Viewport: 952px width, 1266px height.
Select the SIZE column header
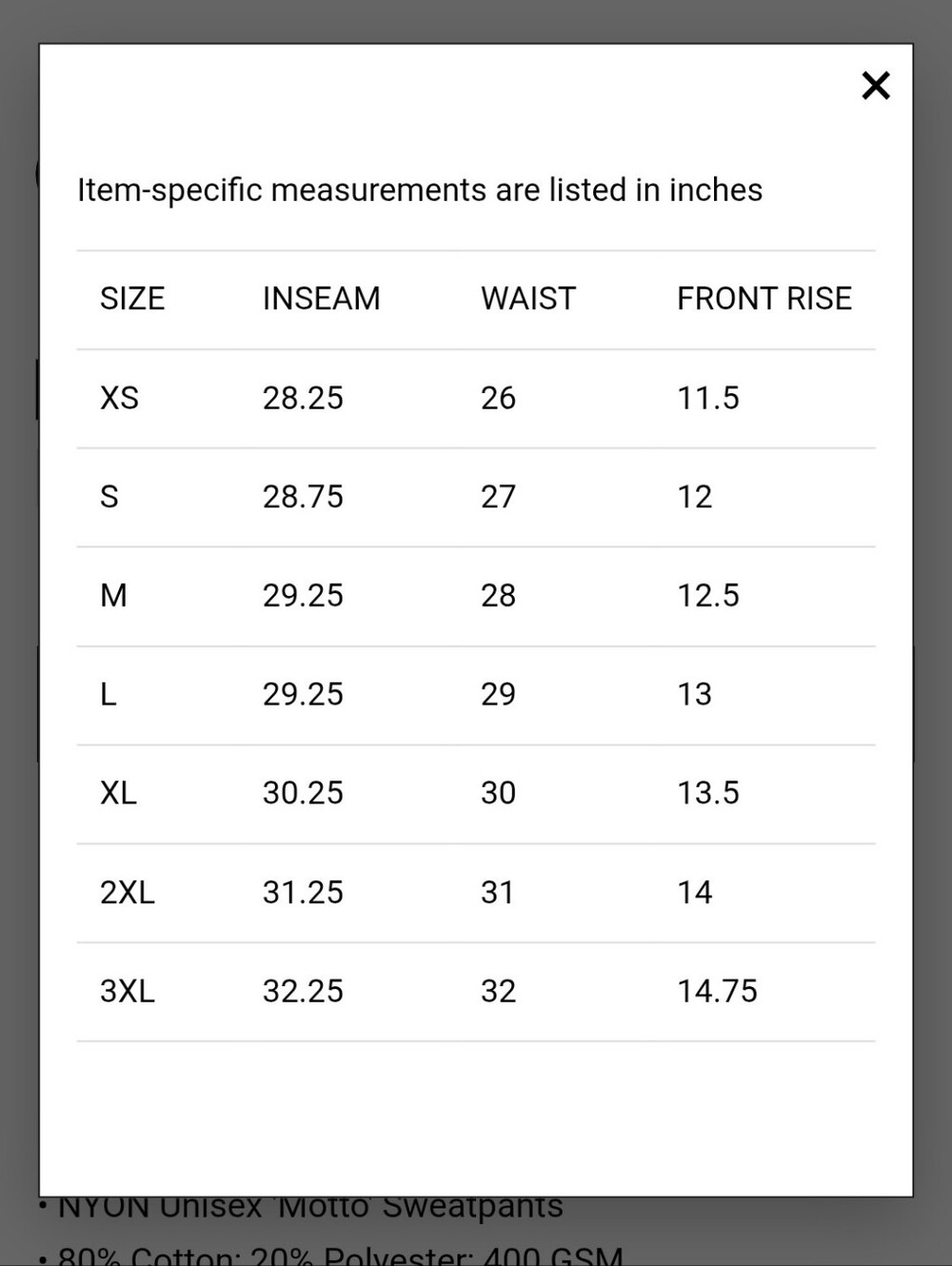point(132,299)
